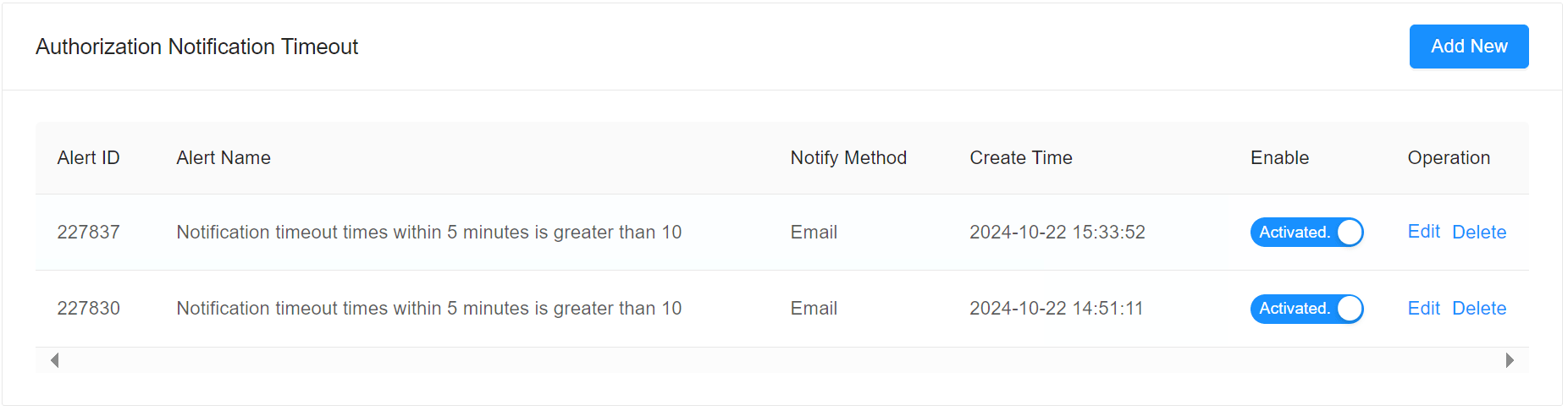Edit alert 227837
Image resolution: width=1568 pixels, height=411 pixels.
(1423, 233)
